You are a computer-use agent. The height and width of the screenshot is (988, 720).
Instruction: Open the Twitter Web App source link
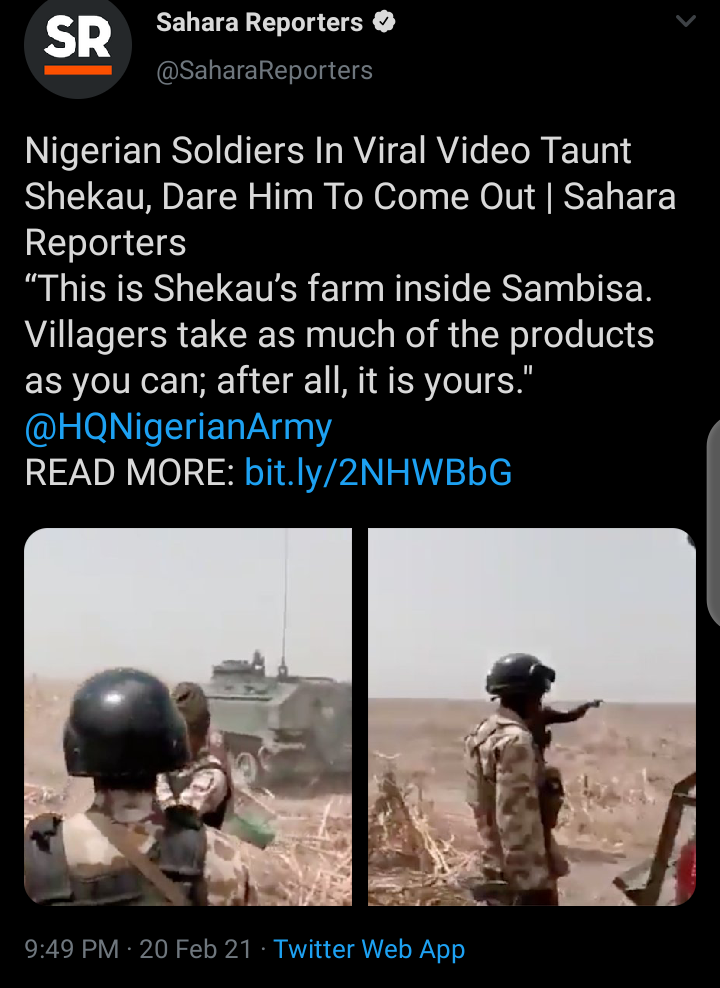(369, 950)
